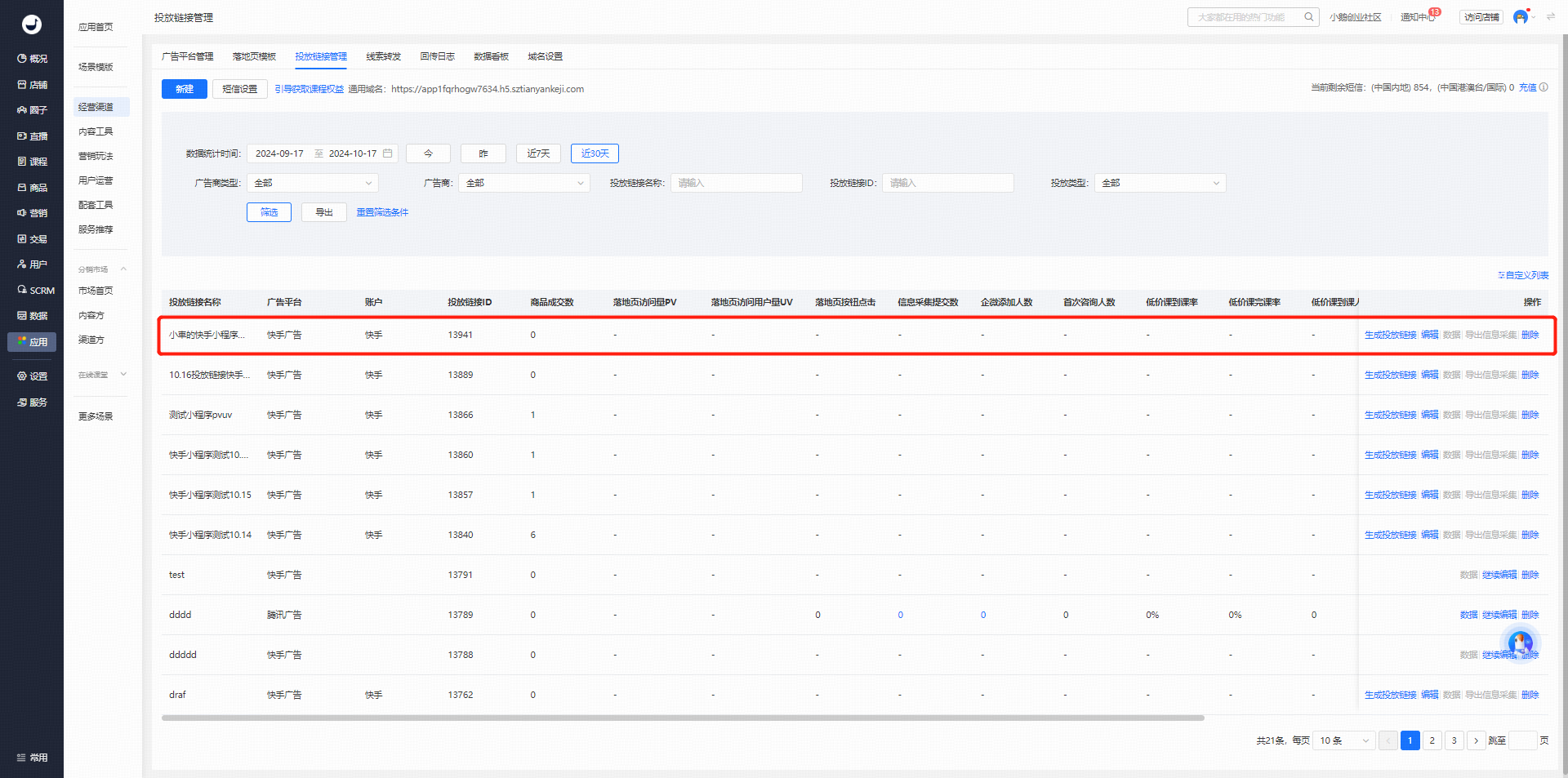Click 继续编辑 for the dddd row
This screenshot has width=1568, height=778.
(1499, 615)
